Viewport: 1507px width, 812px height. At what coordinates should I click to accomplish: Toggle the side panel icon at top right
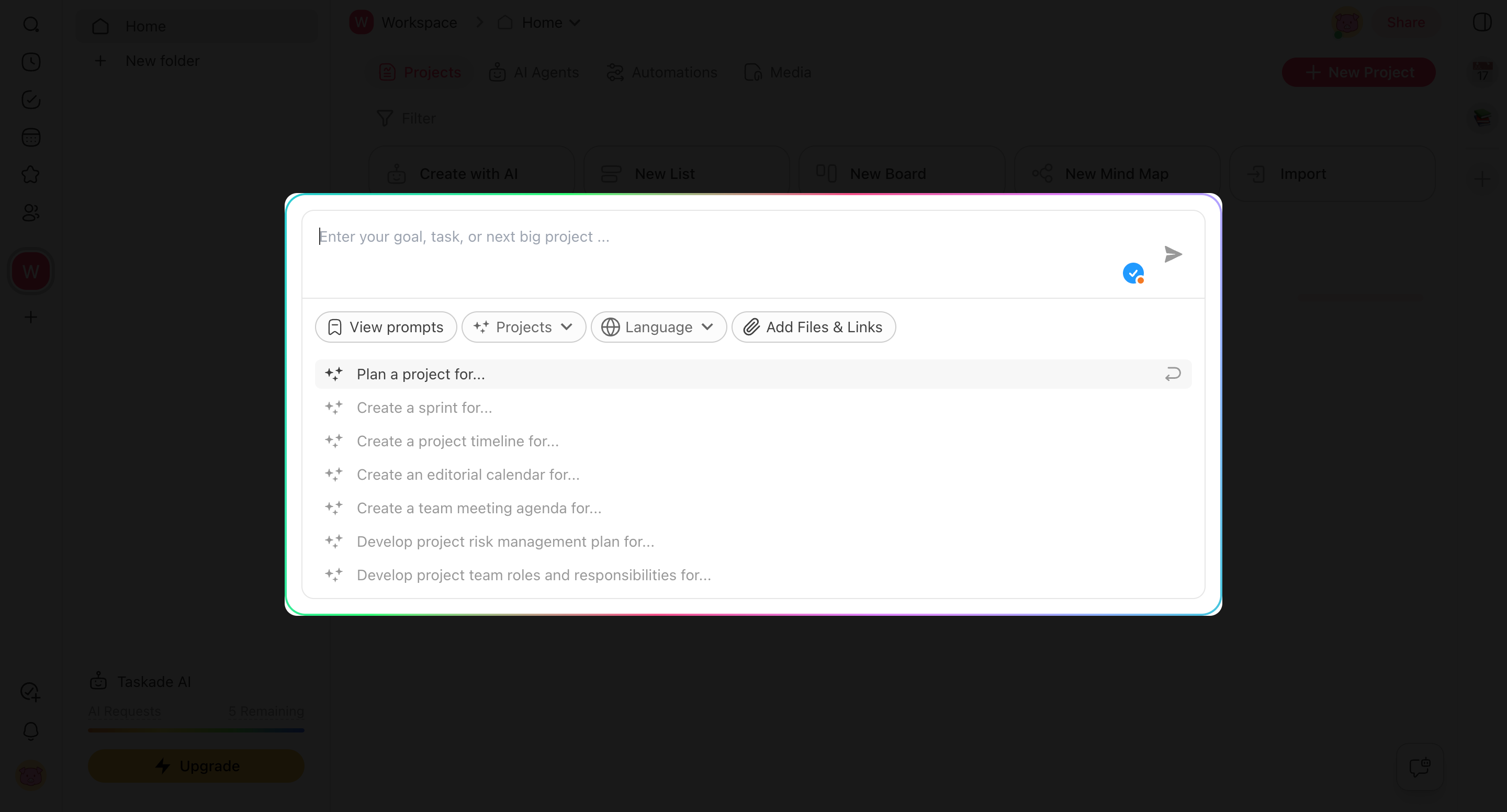tap(1482, 22)
